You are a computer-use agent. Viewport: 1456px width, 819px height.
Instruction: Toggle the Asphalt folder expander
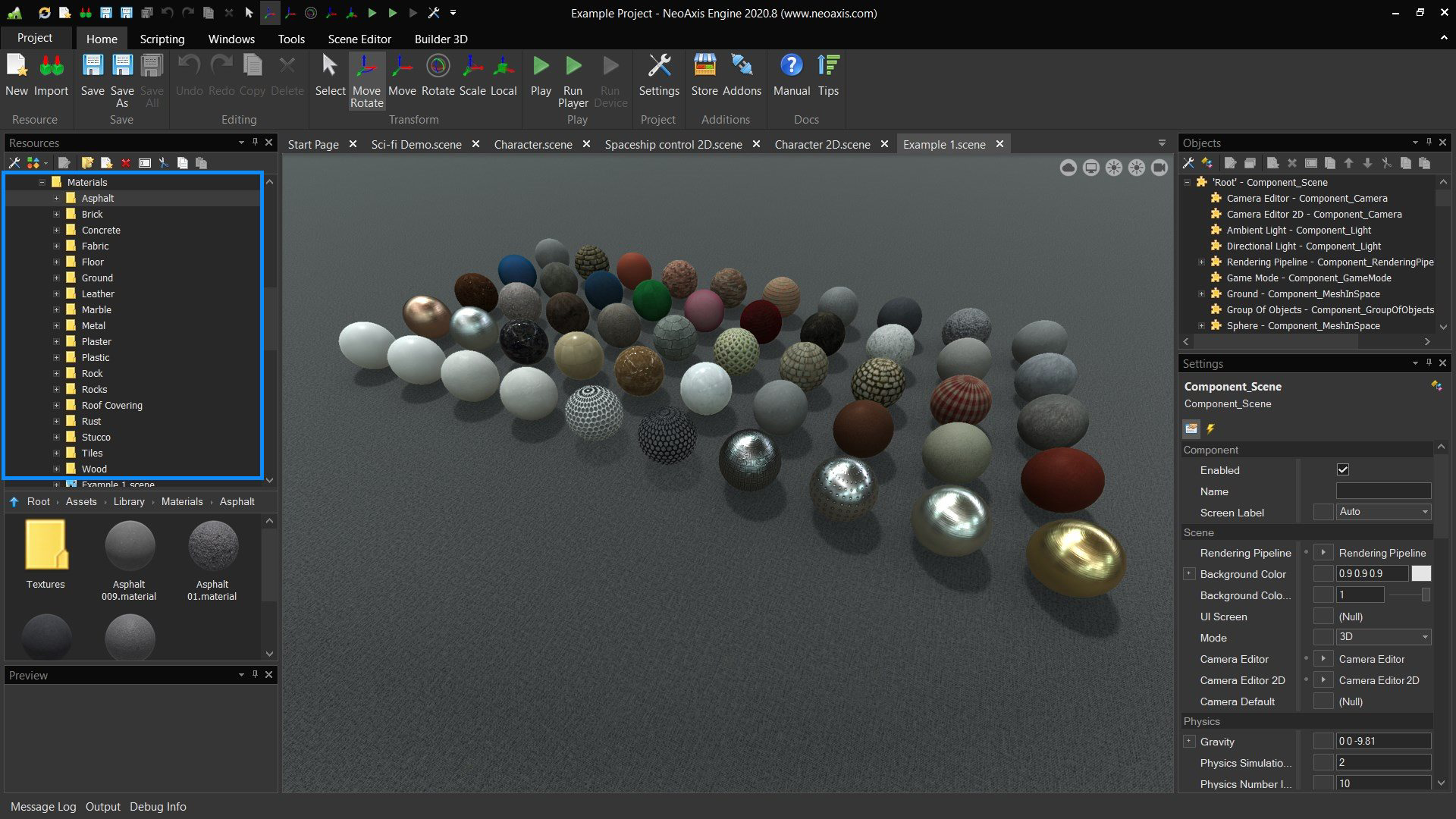click(x=56, y=198)
